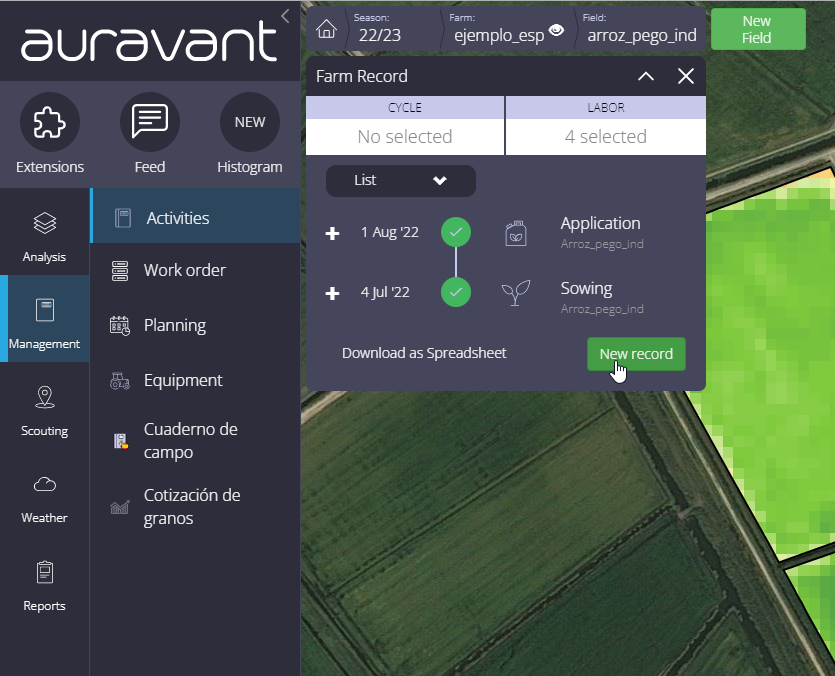Collapse the sidebar with left chevron
Image resolution: width=835 pixels, height=676 pixels.
tap(285, 16)
